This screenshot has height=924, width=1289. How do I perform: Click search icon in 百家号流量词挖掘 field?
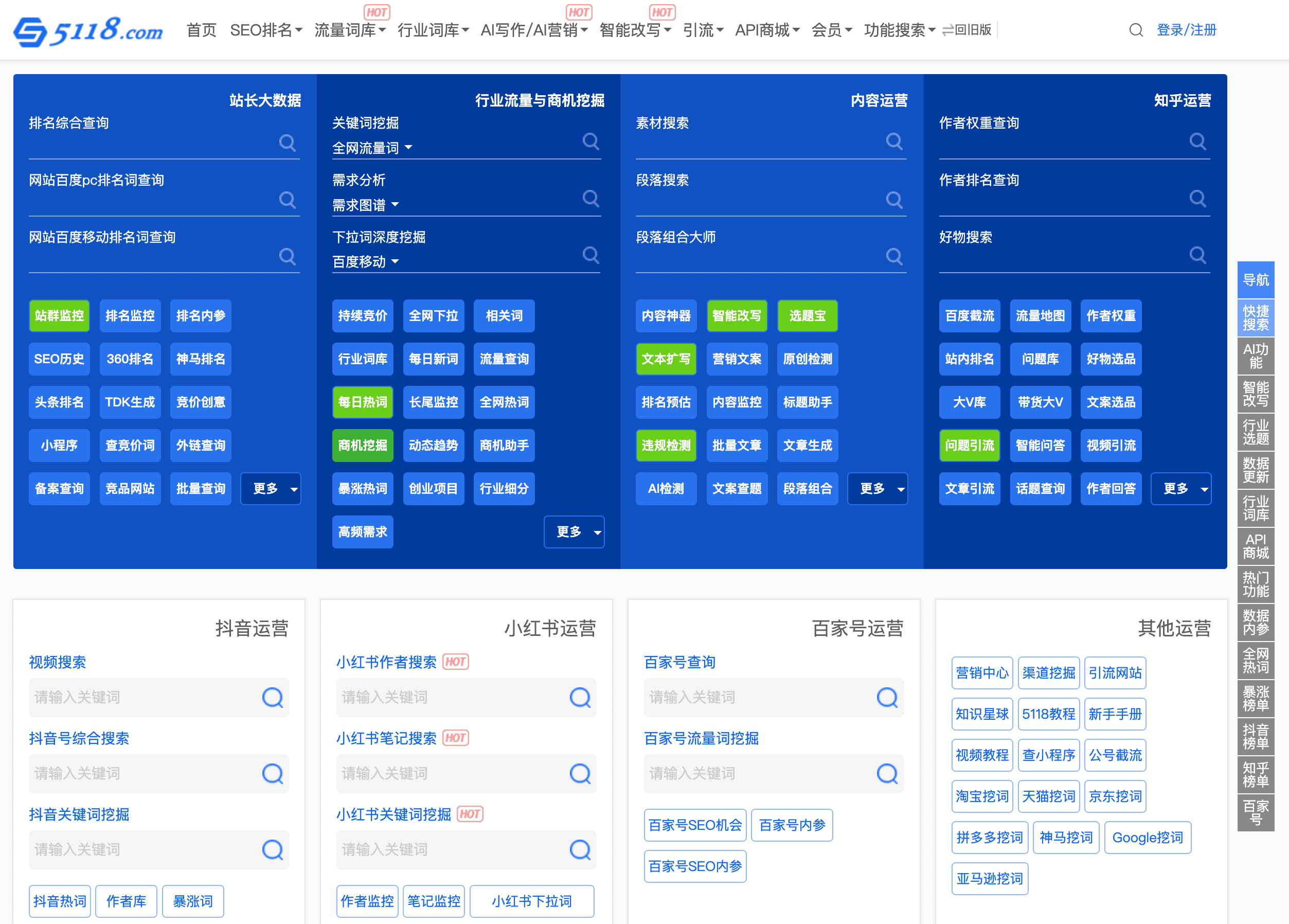coord(887,773)
